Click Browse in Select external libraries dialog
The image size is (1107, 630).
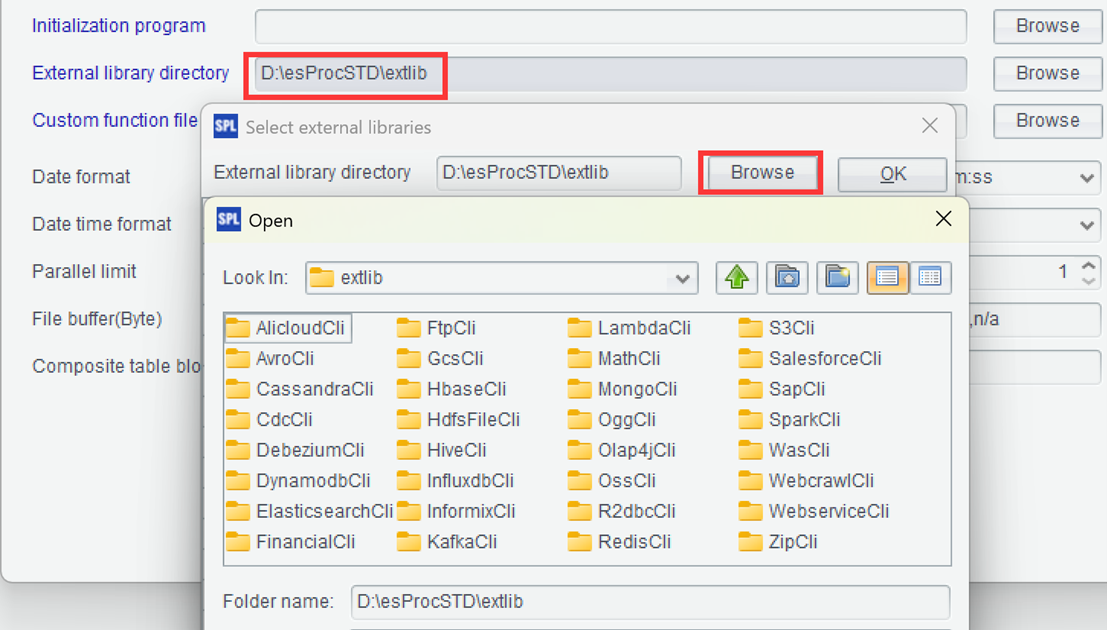(x=761, y=173)
